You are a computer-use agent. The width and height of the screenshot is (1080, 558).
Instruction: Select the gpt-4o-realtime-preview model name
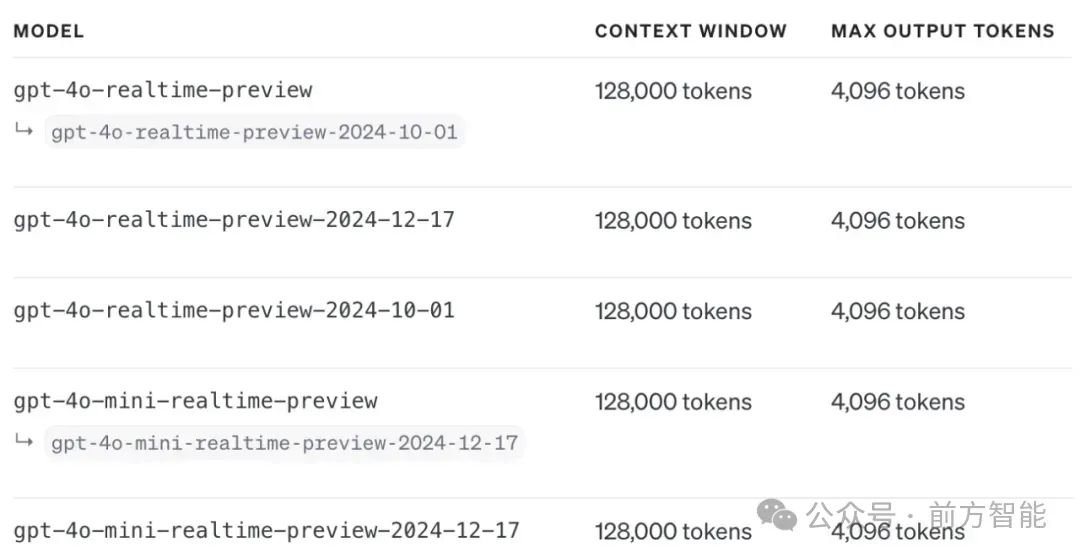[163, 90]
